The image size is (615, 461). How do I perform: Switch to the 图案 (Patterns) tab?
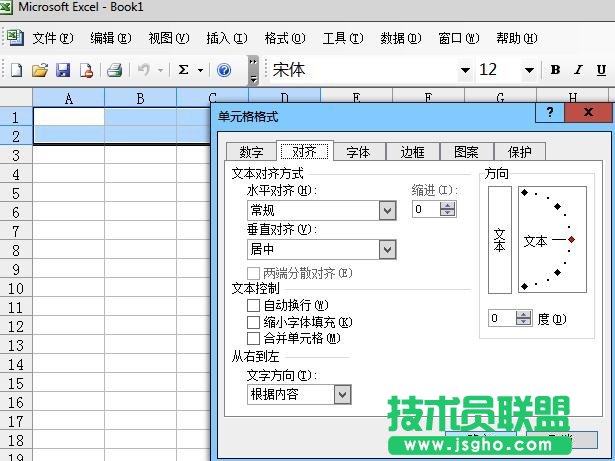coord(466,152)
